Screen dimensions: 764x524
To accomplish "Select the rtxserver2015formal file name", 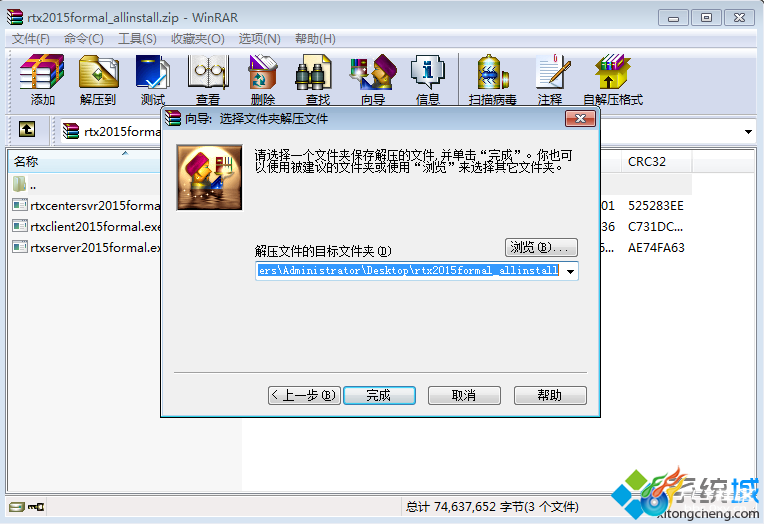I will click(x=96, y=247).
